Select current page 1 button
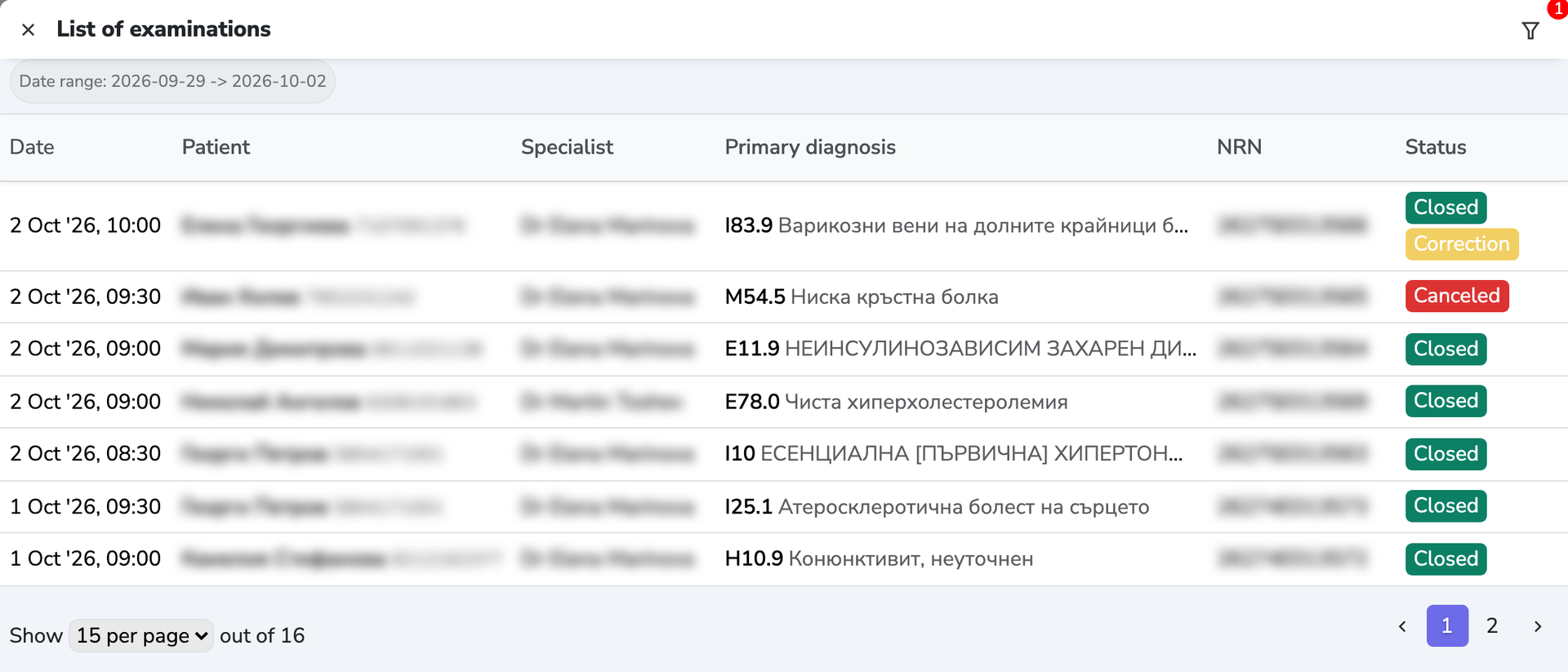The height and width of the screenshot is (672, 1568). [x=1447, y=625]
